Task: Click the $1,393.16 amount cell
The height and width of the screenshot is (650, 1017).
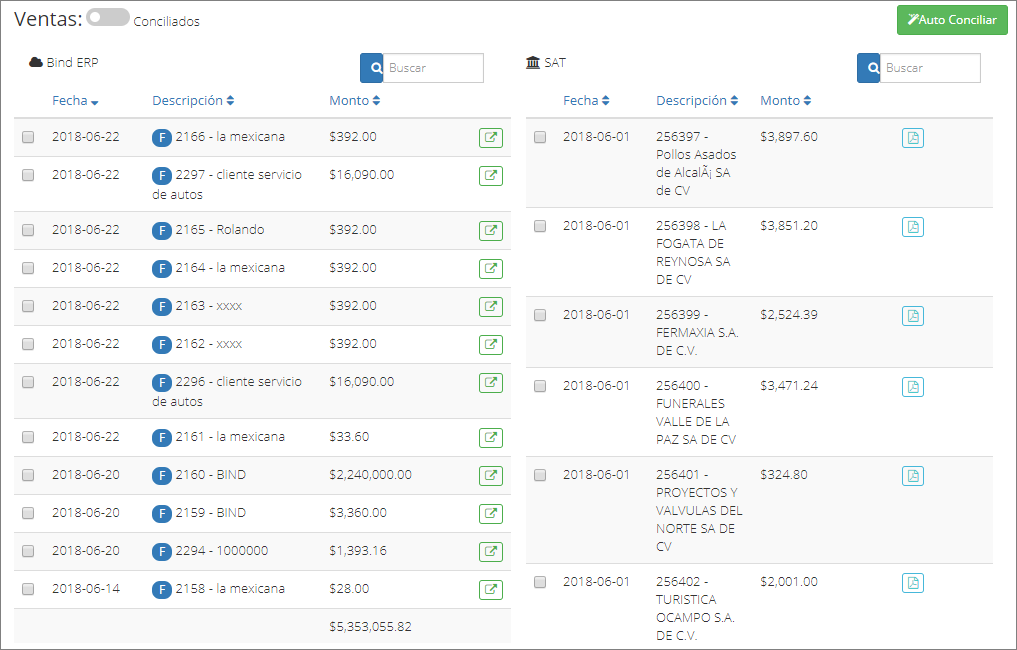Action: (x=358, y=551)
